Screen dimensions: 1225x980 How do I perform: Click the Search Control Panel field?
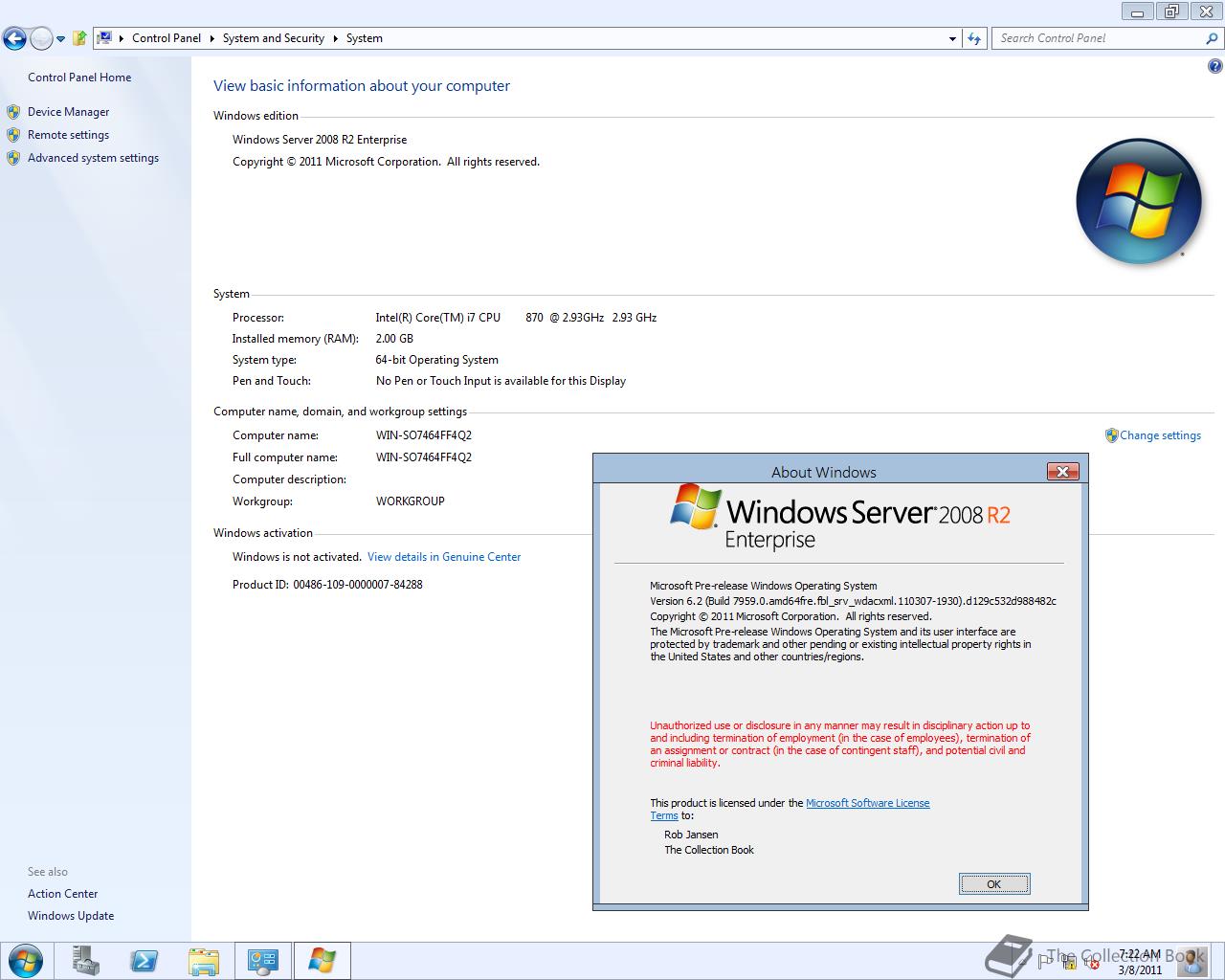1099,38
